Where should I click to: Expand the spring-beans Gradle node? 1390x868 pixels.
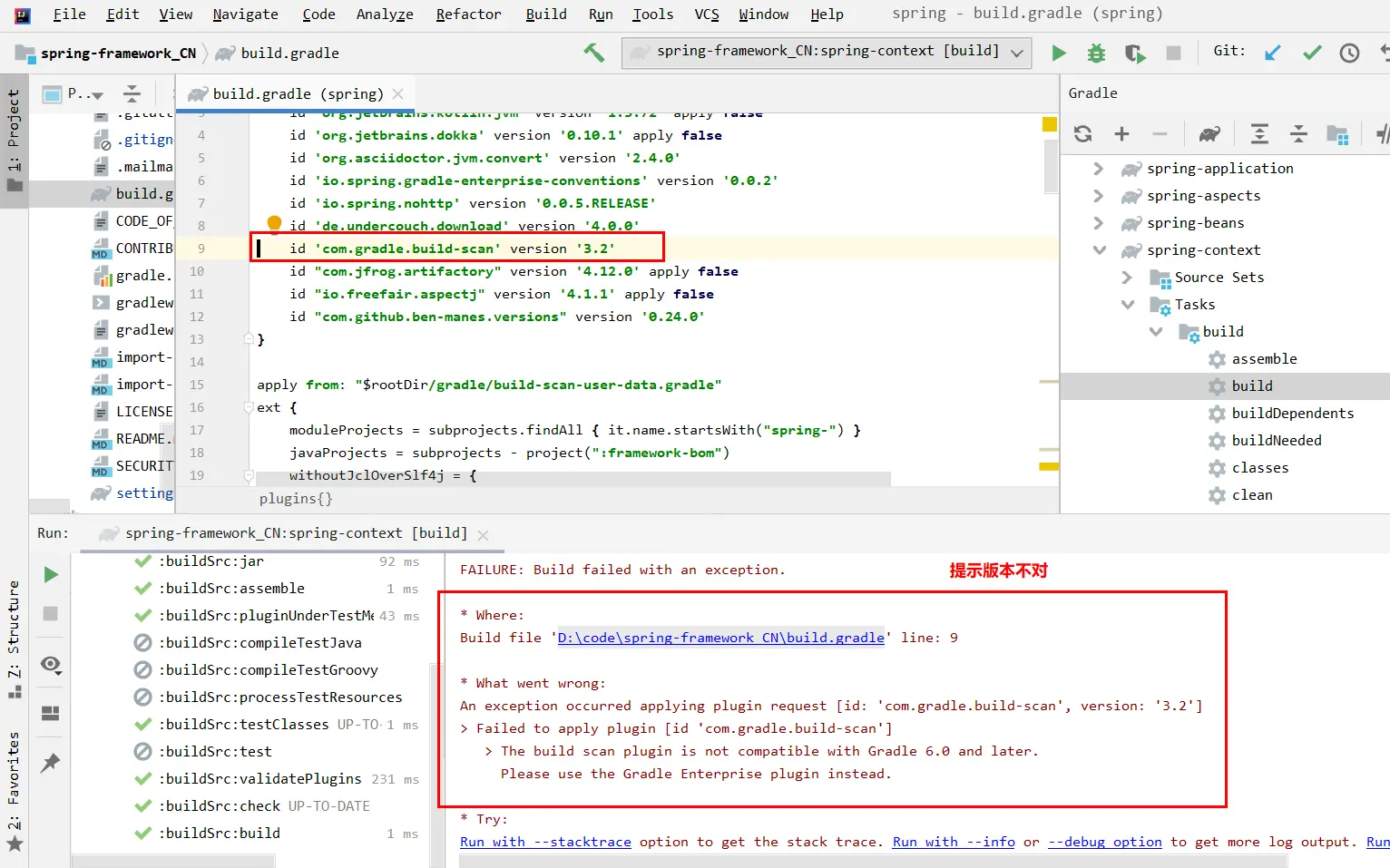point(1098,223)
